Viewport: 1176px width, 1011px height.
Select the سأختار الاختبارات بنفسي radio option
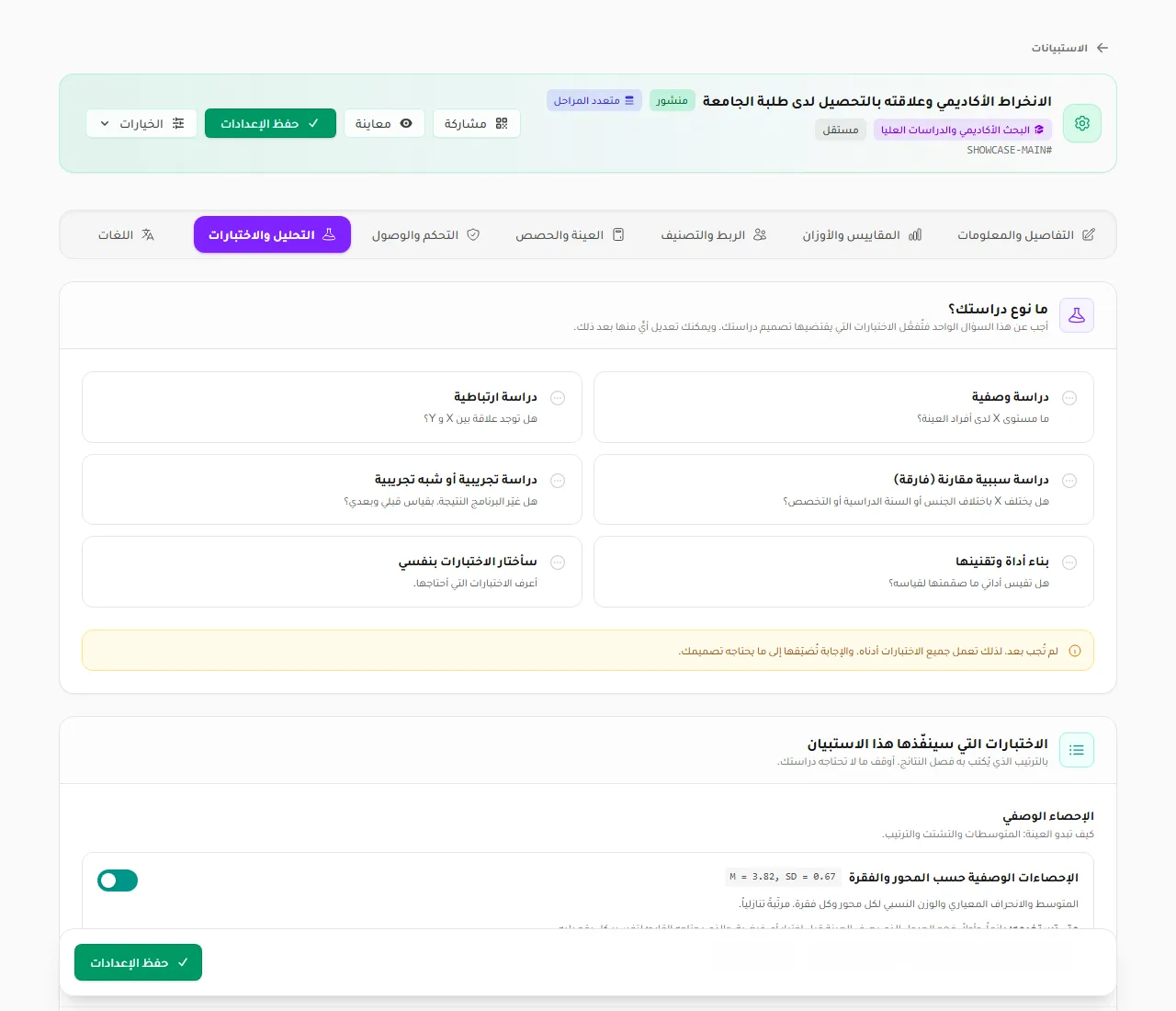pos(558,562)
